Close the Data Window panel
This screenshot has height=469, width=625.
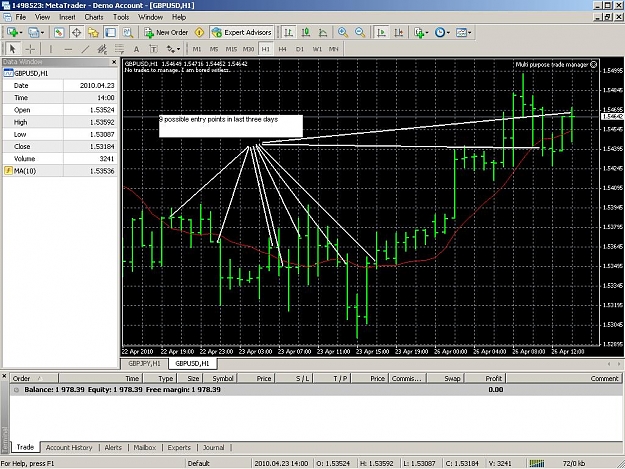pos(114,62)
